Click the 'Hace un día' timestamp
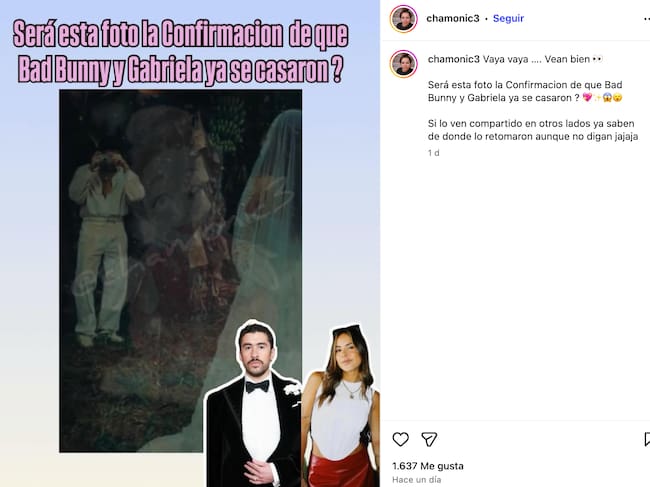The height and width of the screenshot is (487, 650). [x=417, y=480]
